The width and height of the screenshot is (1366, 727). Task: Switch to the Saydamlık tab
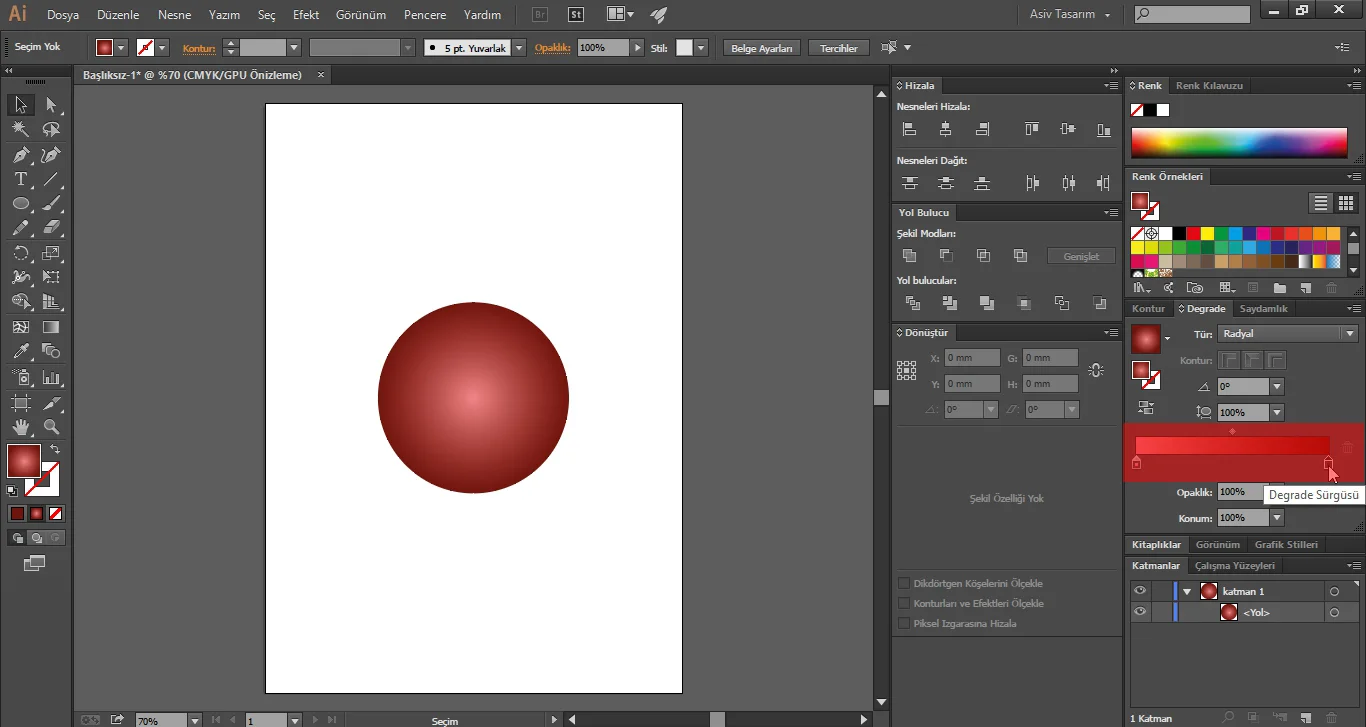tap(1264, 309)
